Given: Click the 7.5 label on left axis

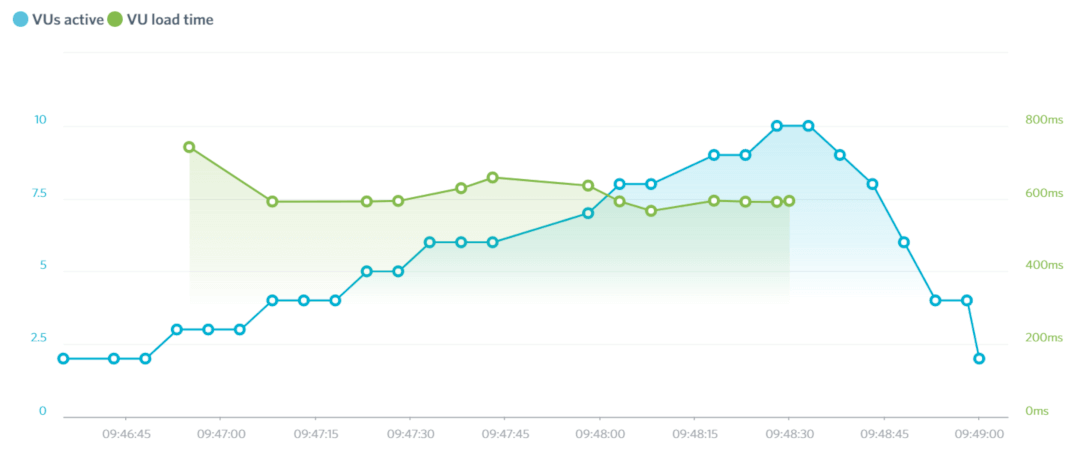Looking at the screenshot, I should coord(38,193).
